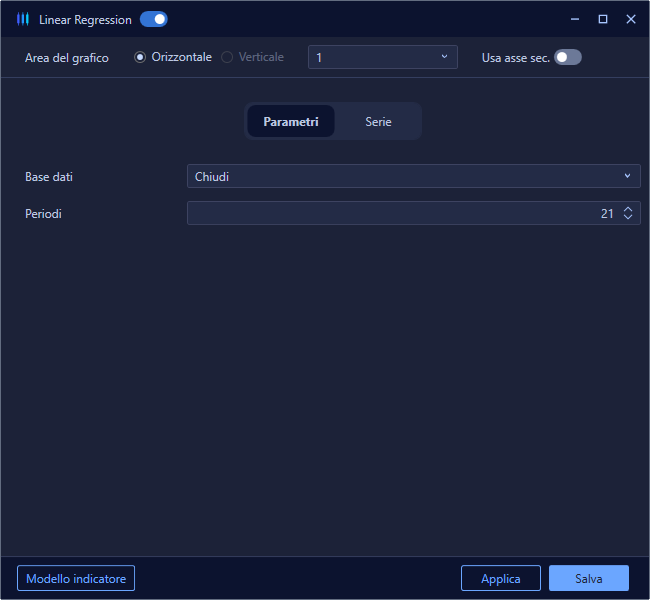
Task: Toggle the Linear Regression indicator switch
Action: (153, 19)
